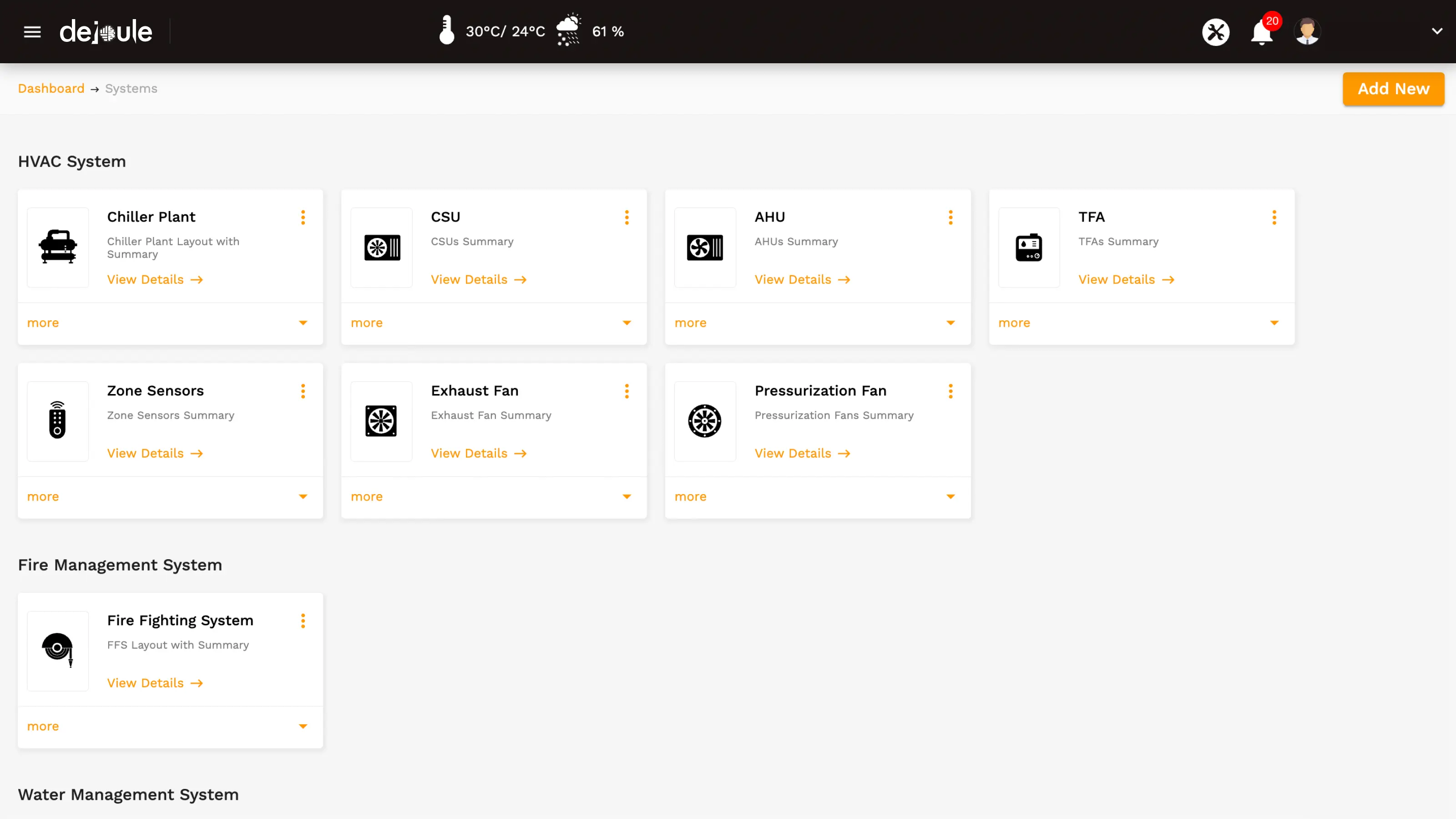
Task: Click the Add New button
Action: pyautogui.click(x=1393, y=89)
